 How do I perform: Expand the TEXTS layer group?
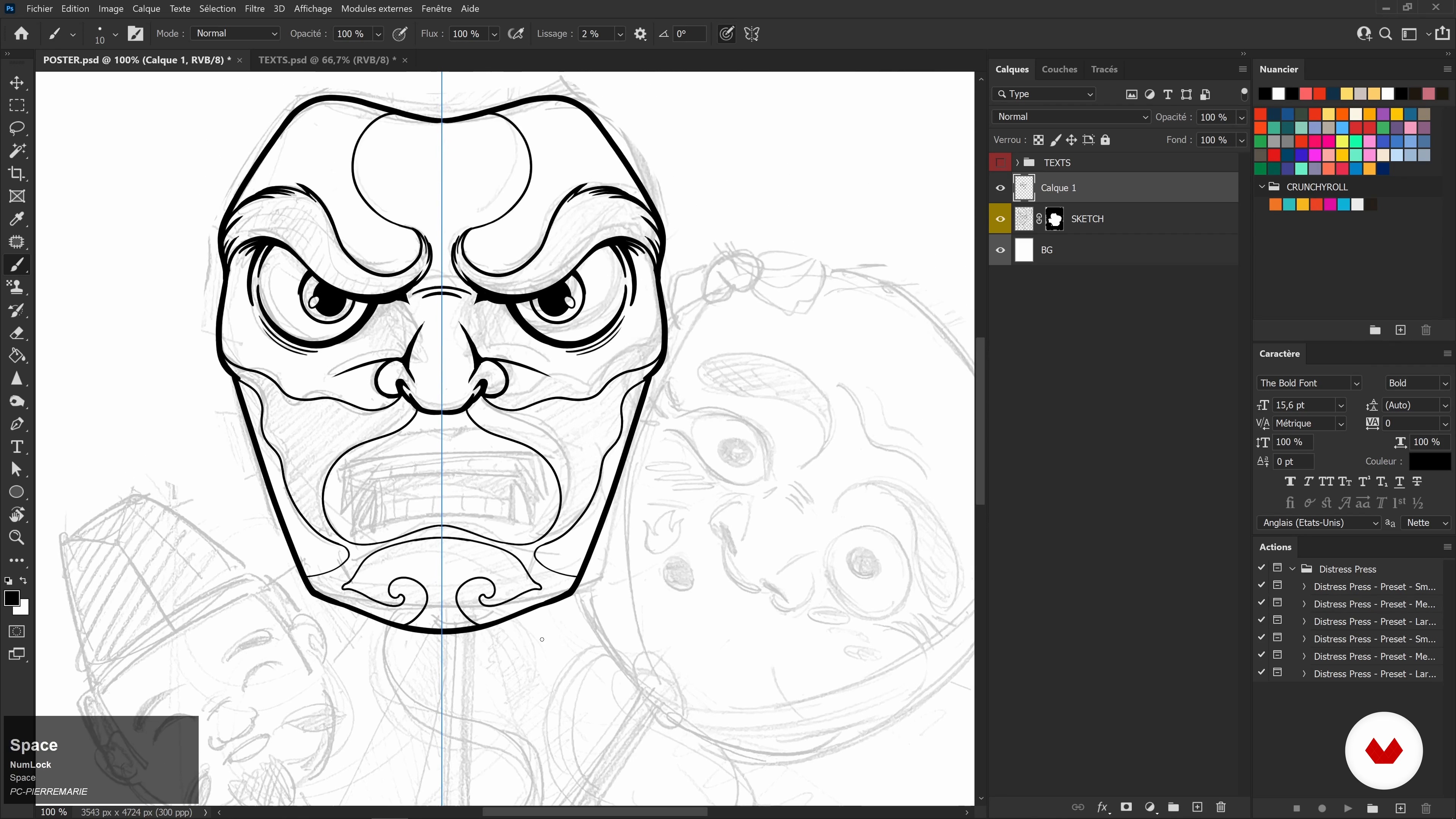(x=1017, y=163)
